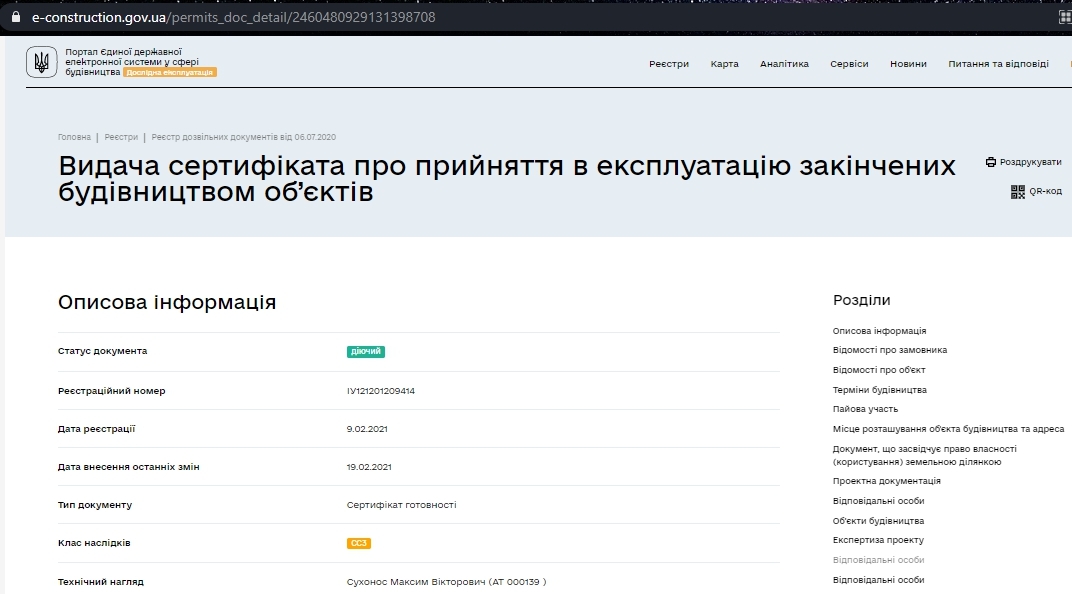The width and height of the screenshot is (1072, 594).
Task: Click the Описова інформація heading
Action: [x=167, y=302]
